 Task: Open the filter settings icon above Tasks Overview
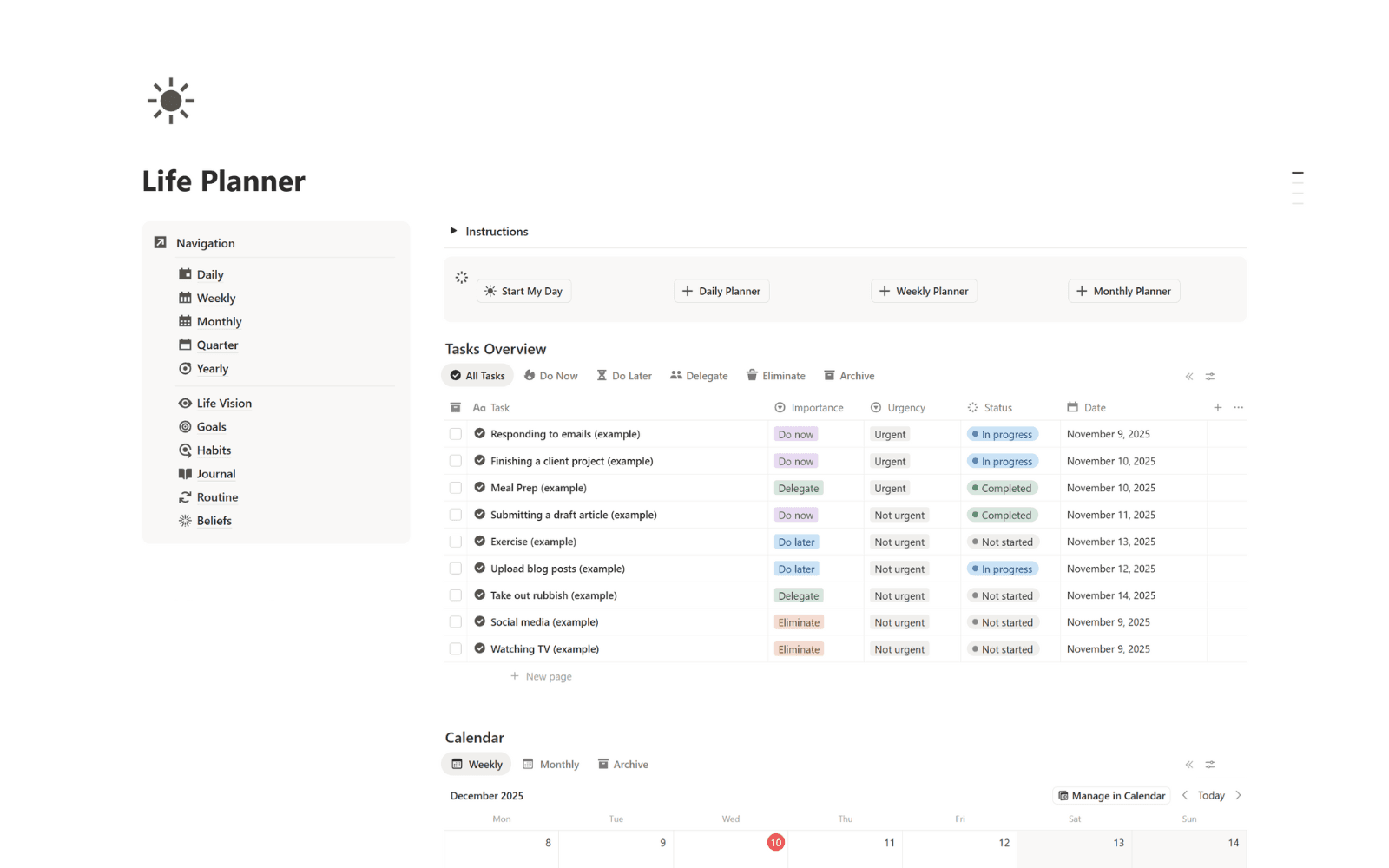[1210, 376]
